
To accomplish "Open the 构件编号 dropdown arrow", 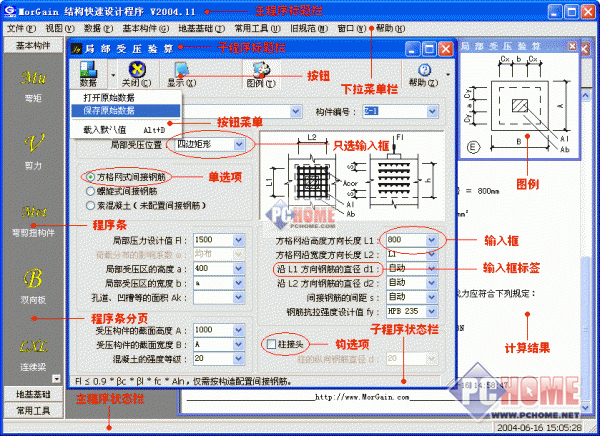I will click(x=432, y=111).
